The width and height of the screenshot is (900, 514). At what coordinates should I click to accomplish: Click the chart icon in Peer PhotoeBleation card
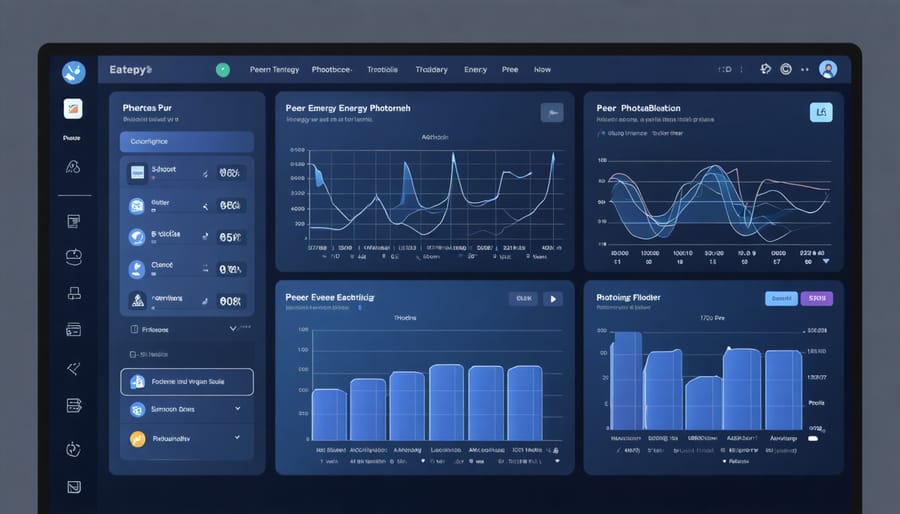tap(819, 112)
